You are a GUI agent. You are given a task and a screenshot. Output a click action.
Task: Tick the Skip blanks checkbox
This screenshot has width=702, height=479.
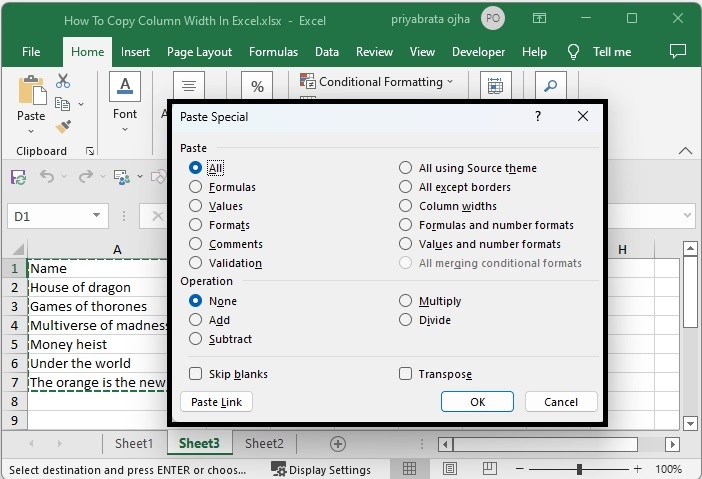coord(195,374)
